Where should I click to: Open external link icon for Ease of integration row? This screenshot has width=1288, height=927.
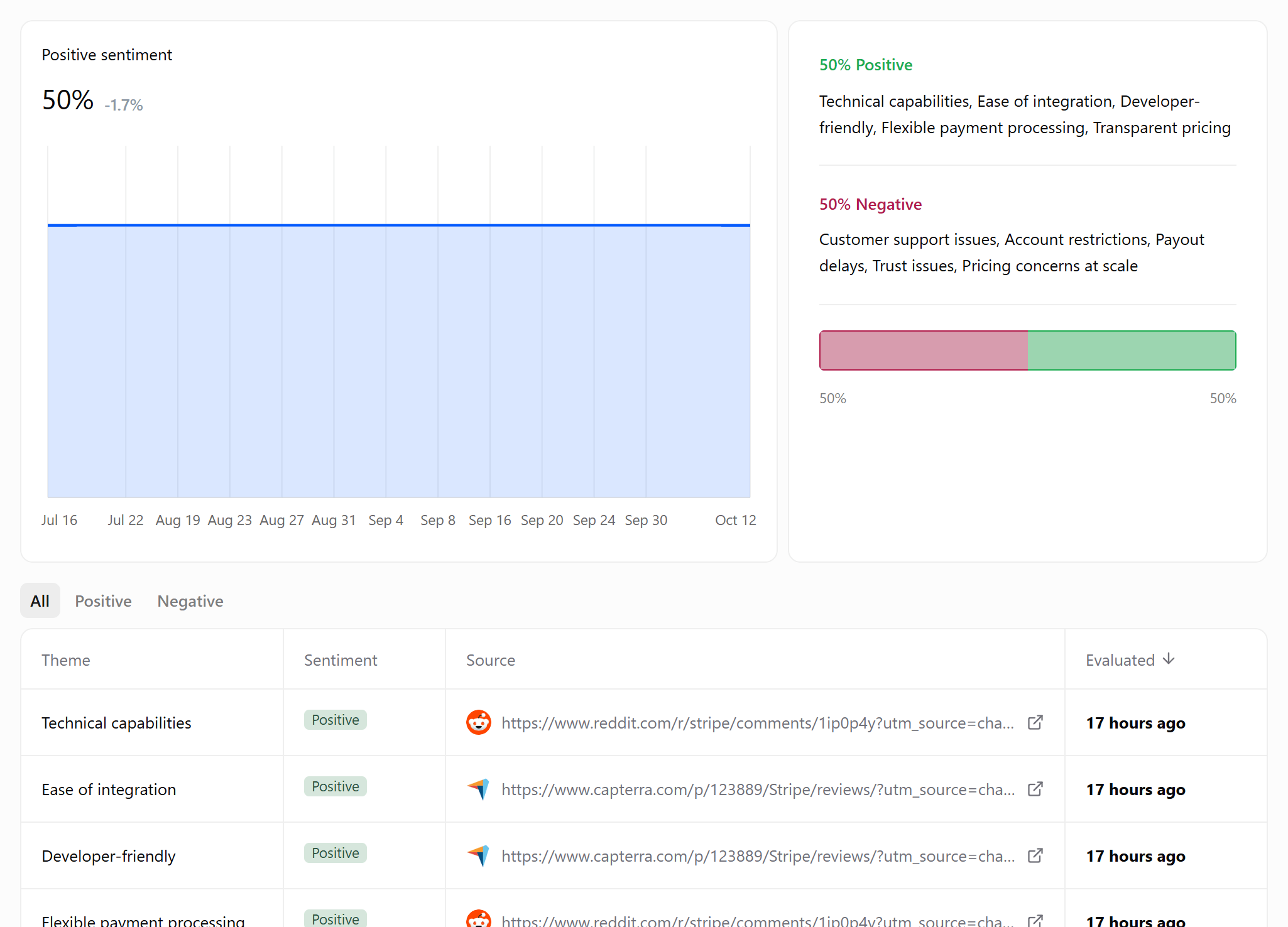tap(1035, 789)
